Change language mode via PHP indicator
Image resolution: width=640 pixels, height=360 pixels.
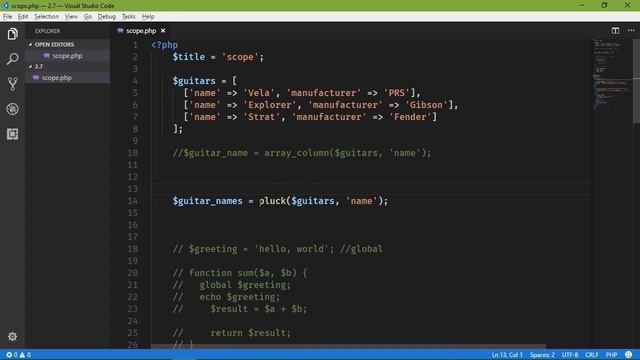(x=611, y=355)
